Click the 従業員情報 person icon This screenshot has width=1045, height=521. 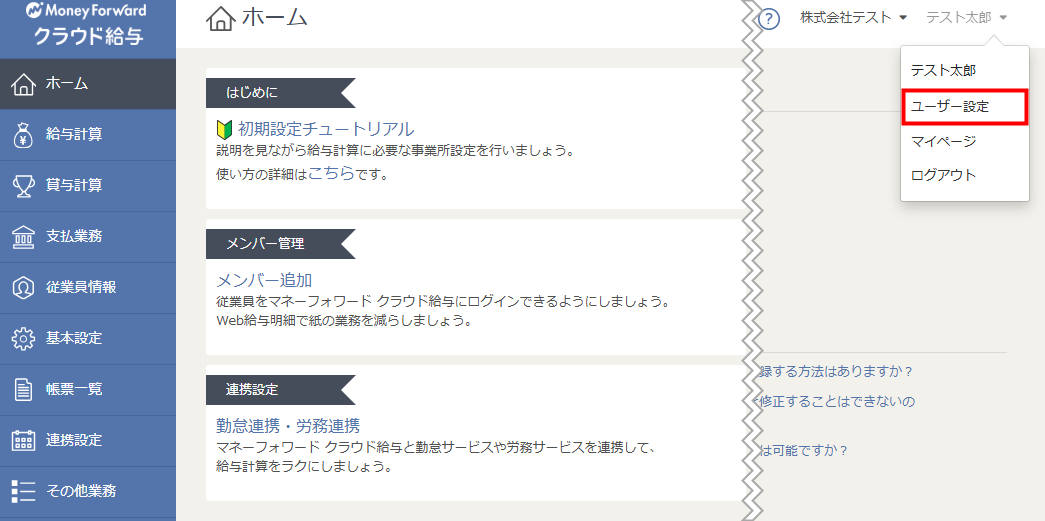[x=23, y=287]
